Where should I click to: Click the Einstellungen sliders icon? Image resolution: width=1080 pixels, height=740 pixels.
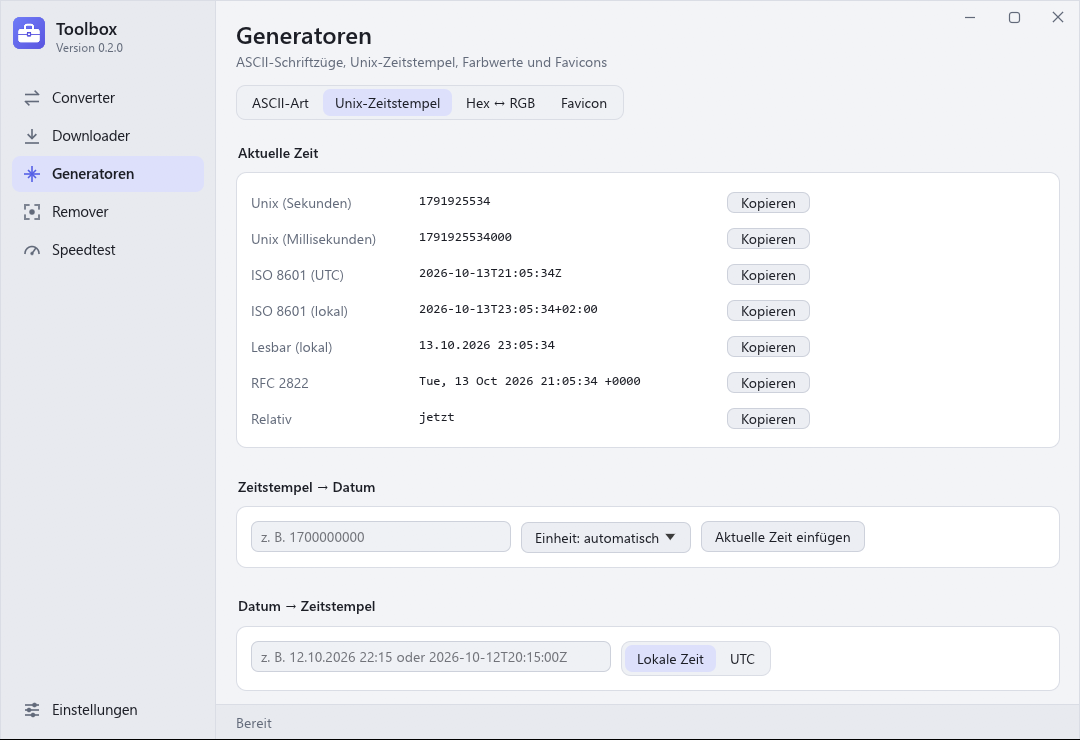[x=32, y=710]
